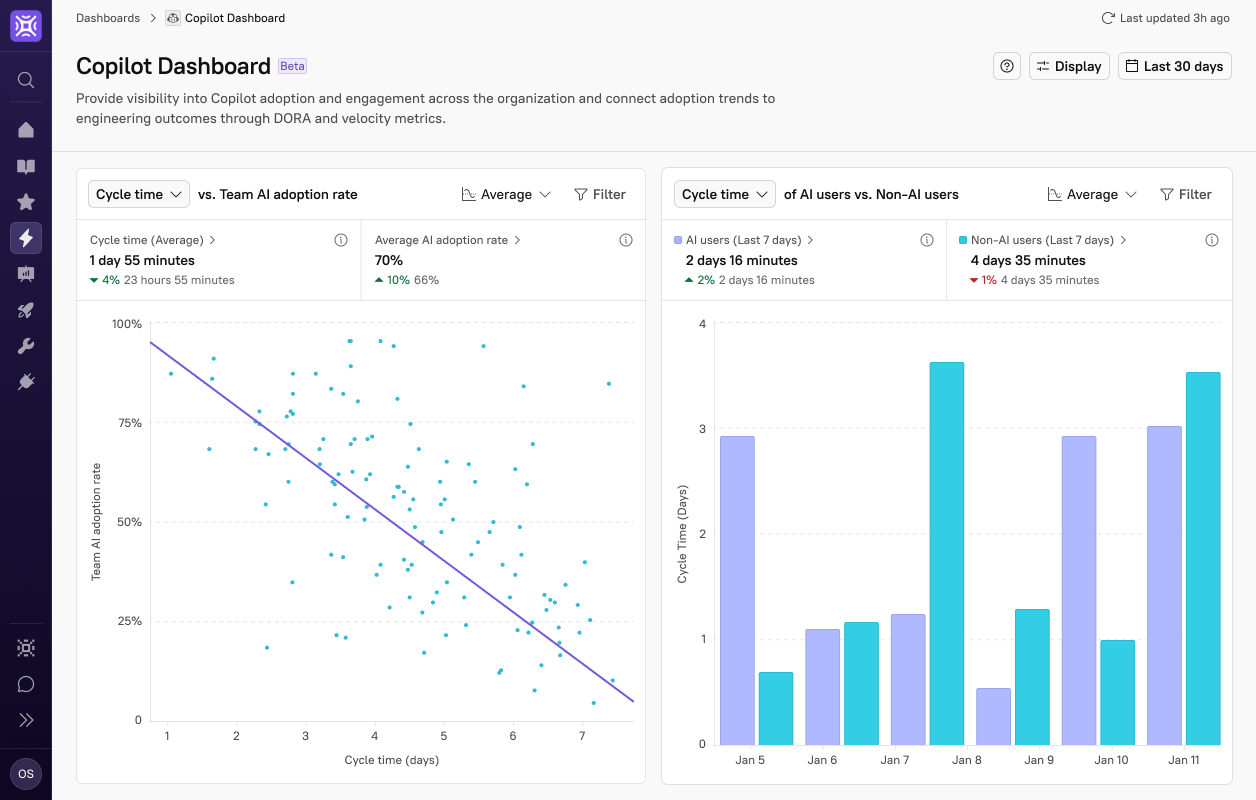Click the OS avatar at sidebar bottom

click(x=25, y=773)
